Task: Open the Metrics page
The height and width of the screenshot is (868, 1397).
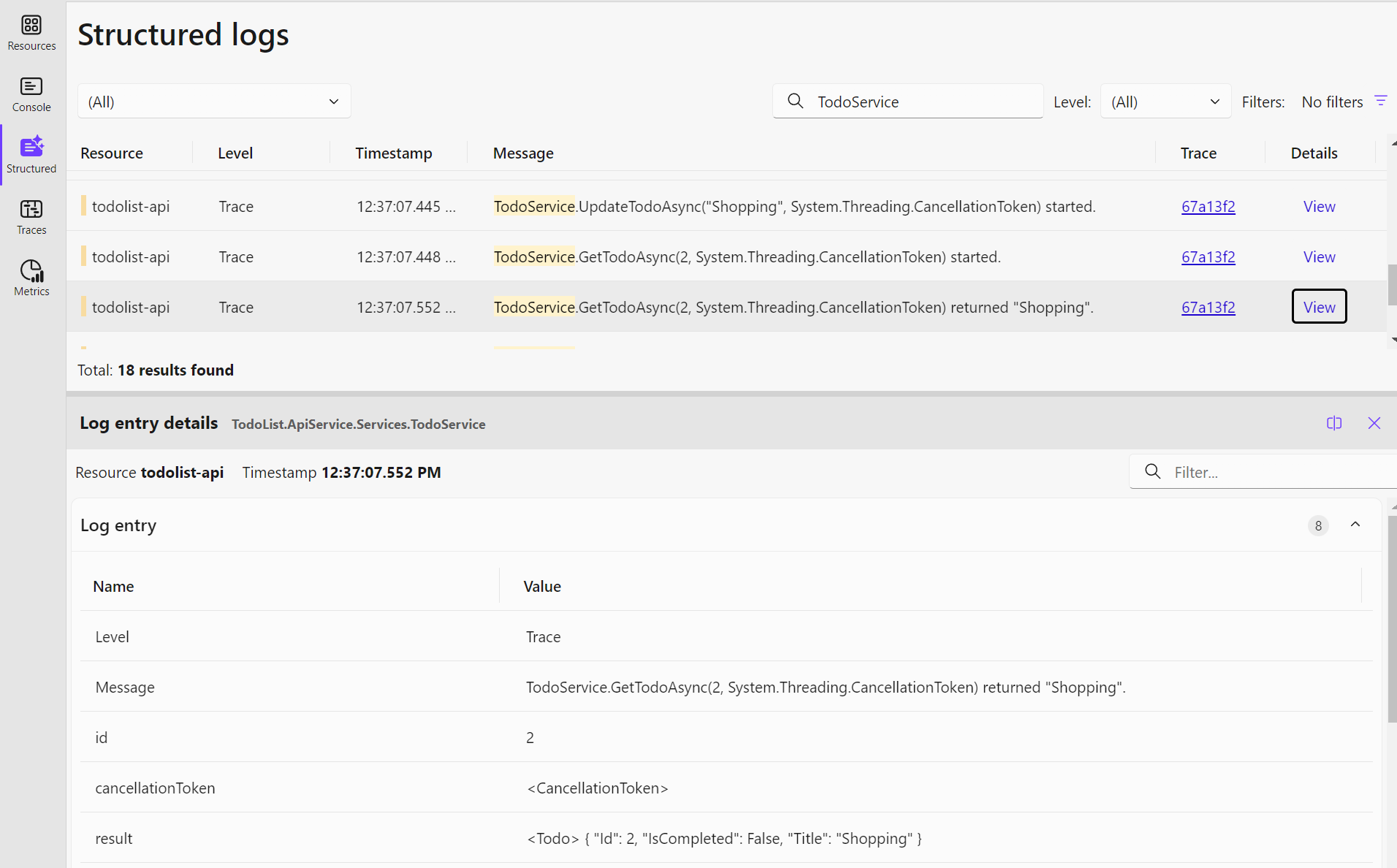Action: [31, 278]
